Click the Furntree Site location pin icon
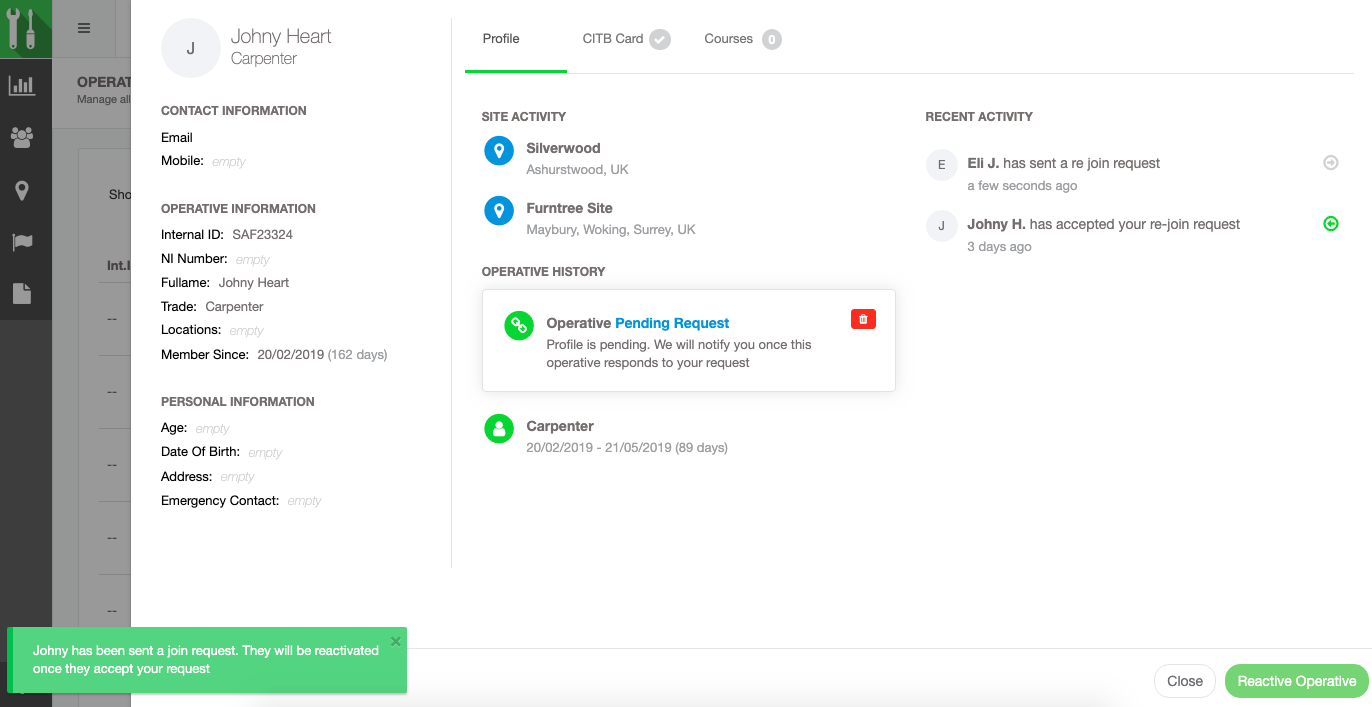1372x707 pixels. click(498, 211)
